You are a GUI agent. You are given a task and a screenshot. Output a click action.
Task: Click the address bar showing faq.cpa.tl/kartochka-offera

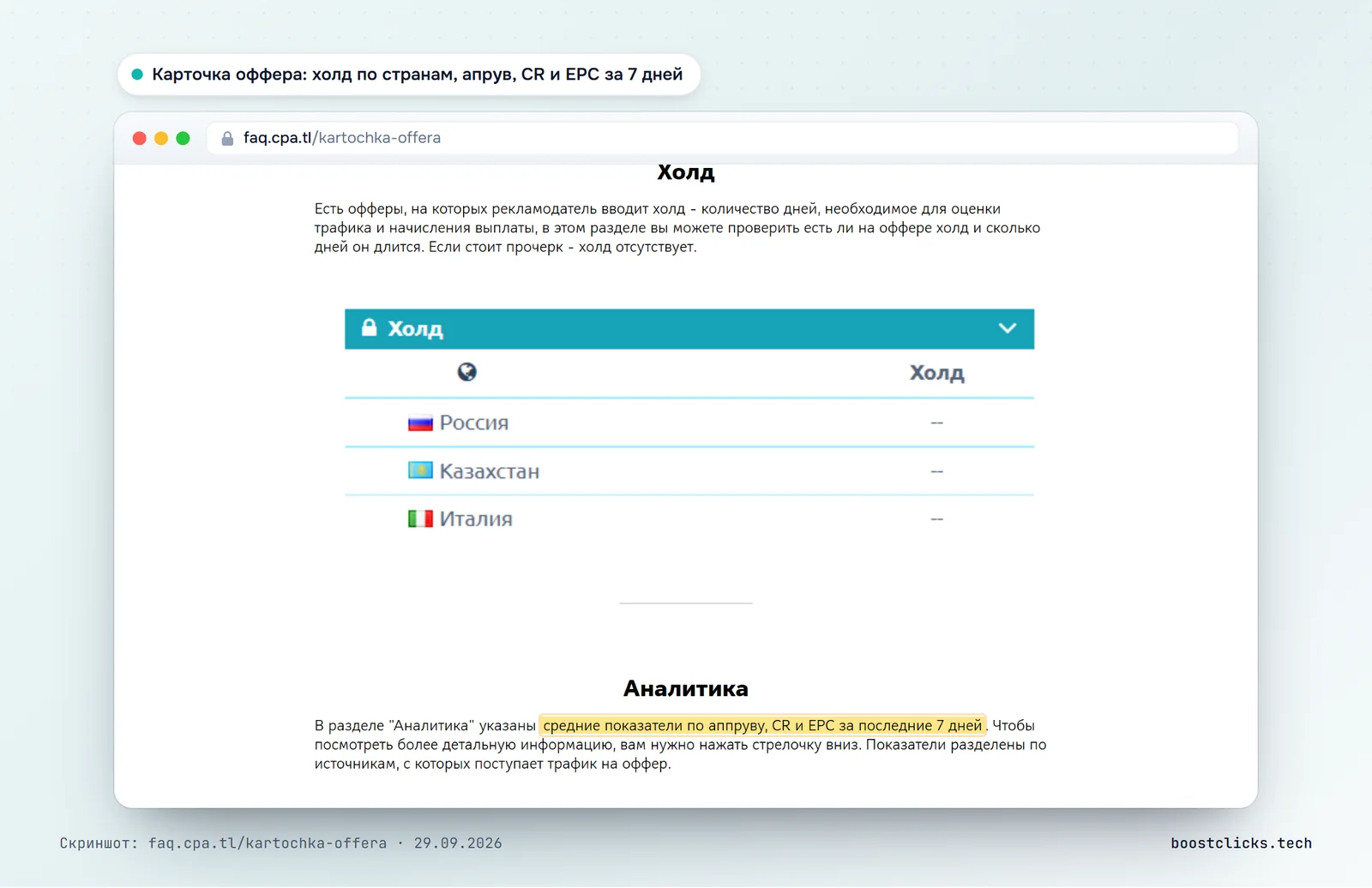coord(722,138)
